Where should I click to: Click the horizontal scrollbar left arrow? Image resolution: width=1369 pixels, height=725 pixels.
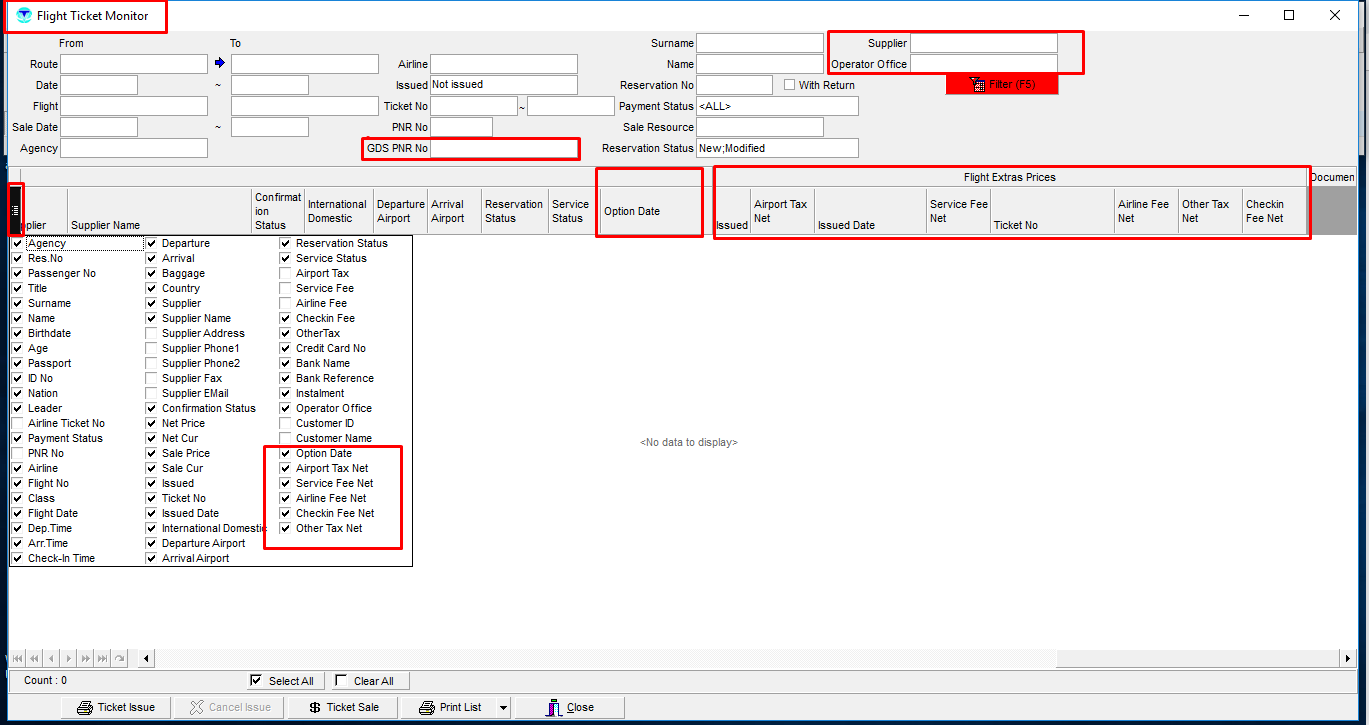coord(147,658)
